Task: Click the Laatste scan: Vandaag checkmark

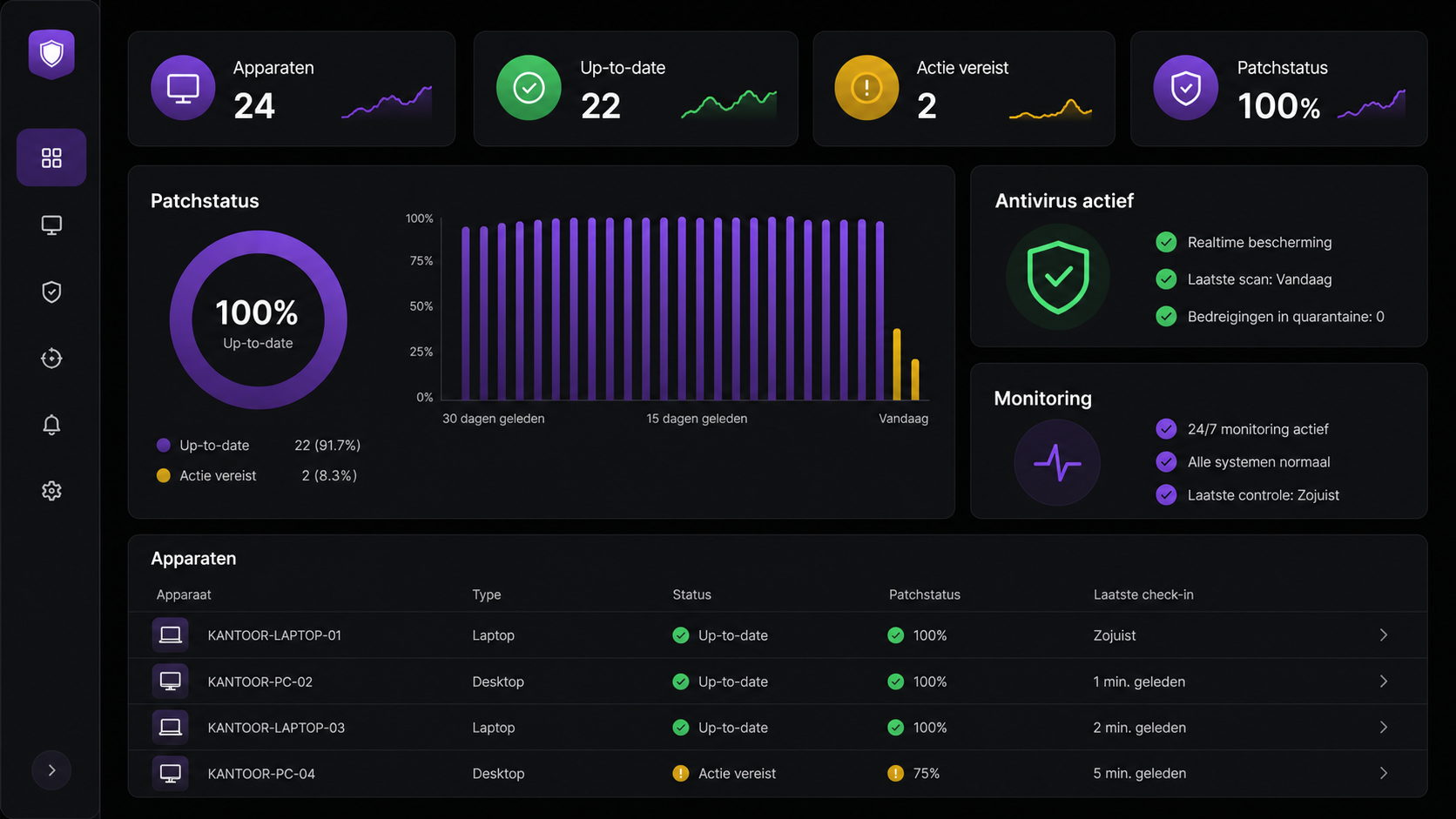Action: (x=1166, y=279)
